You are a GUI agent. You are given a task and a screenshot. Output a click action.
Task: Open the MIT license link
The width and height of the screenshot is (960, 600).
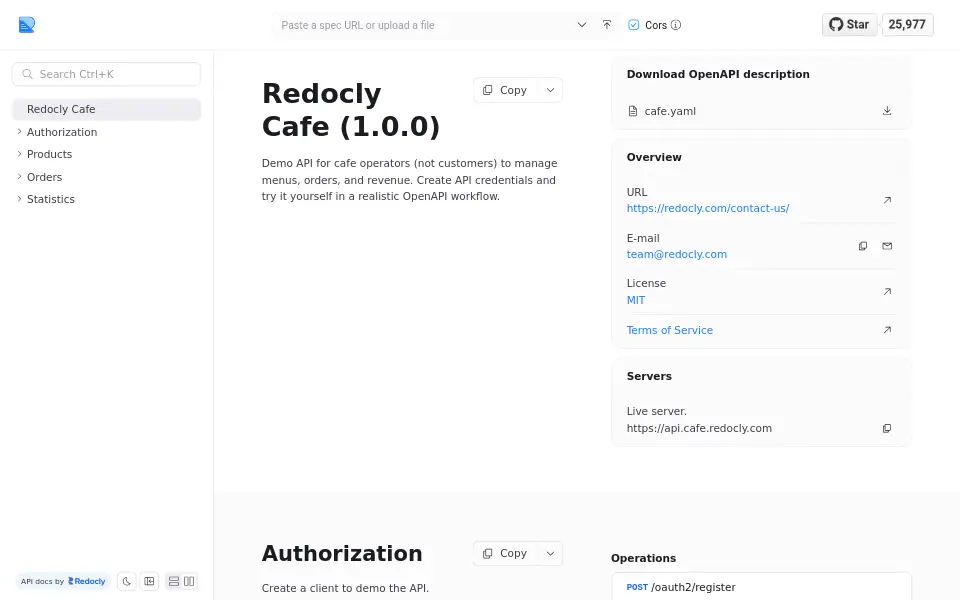(x=636, y=300)
